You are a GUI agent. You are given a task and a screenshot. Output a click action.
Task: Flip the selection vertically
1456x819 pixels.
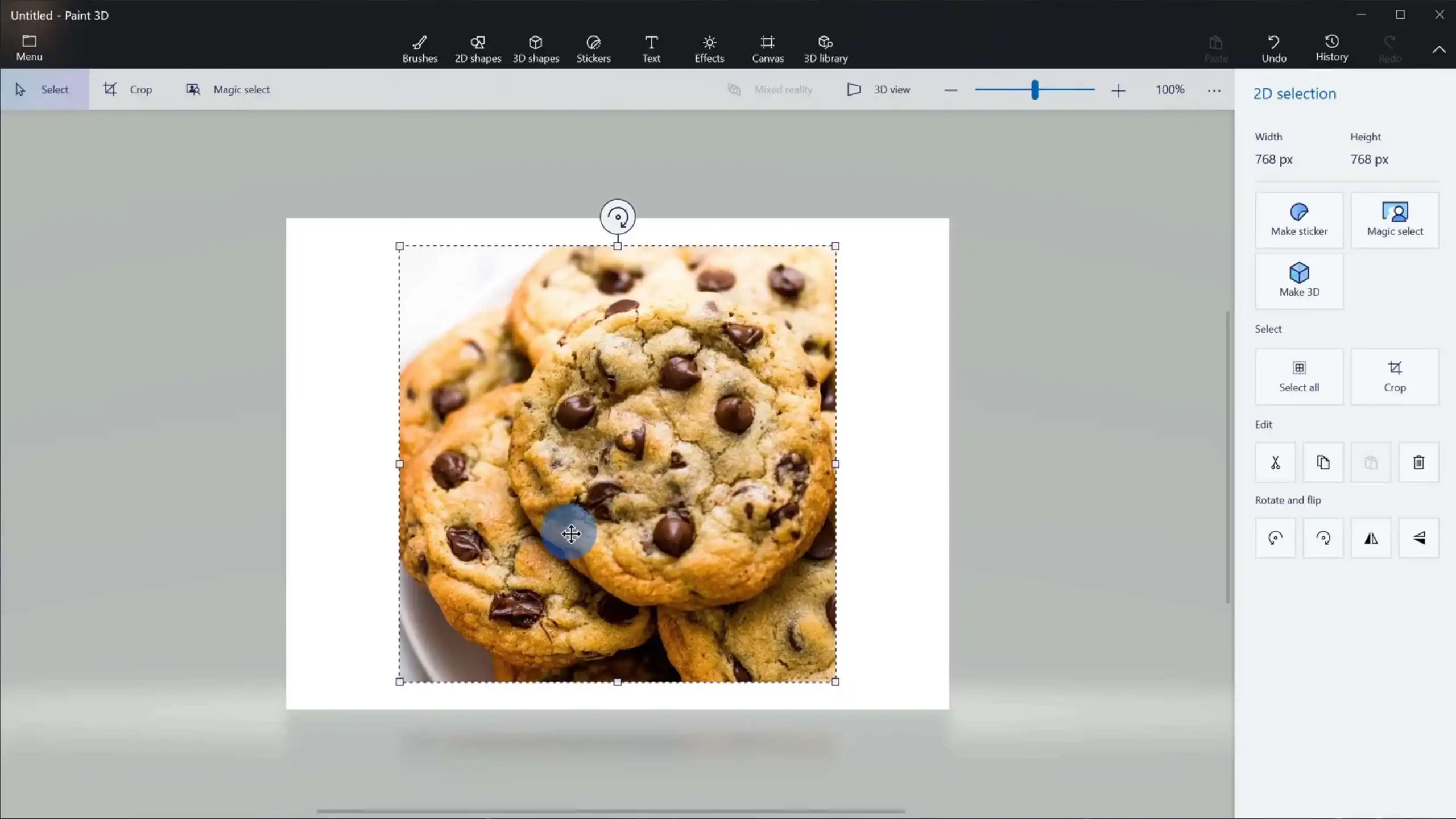click(x=1418, y=538)
